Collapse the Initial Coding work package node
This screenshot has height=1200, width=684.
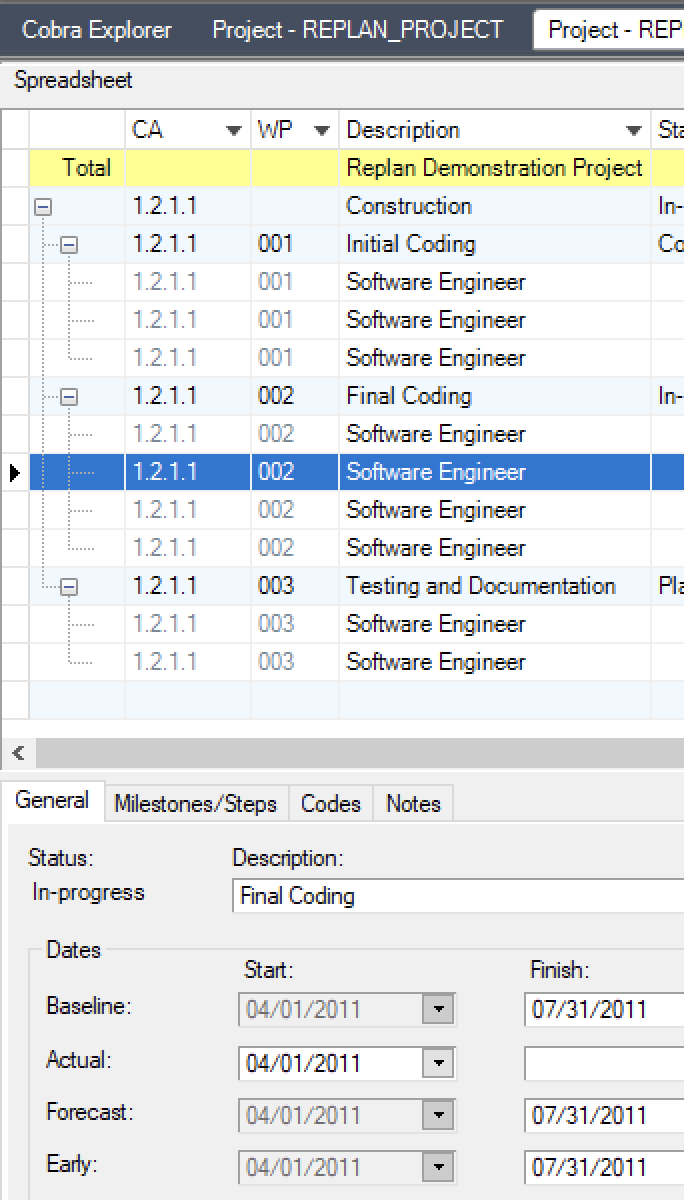[x=69, y=245]
